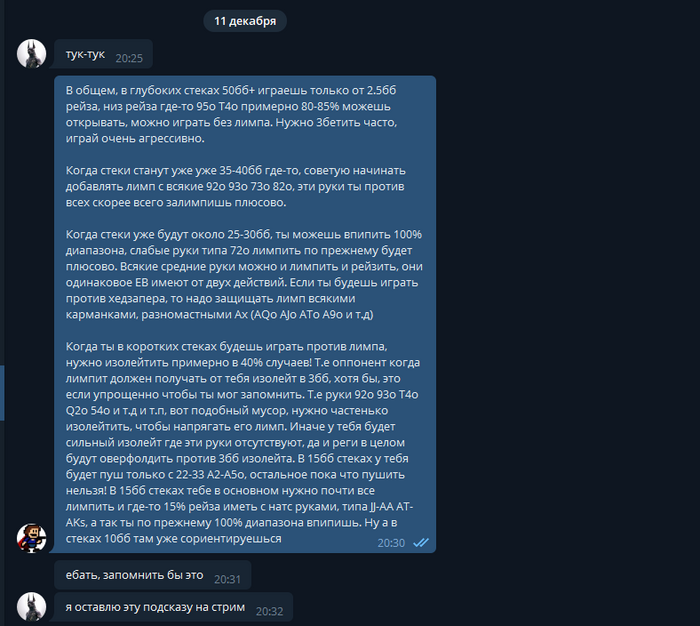
Task: Click the 20:32 timestamp
Action: [x=269, y=611]
